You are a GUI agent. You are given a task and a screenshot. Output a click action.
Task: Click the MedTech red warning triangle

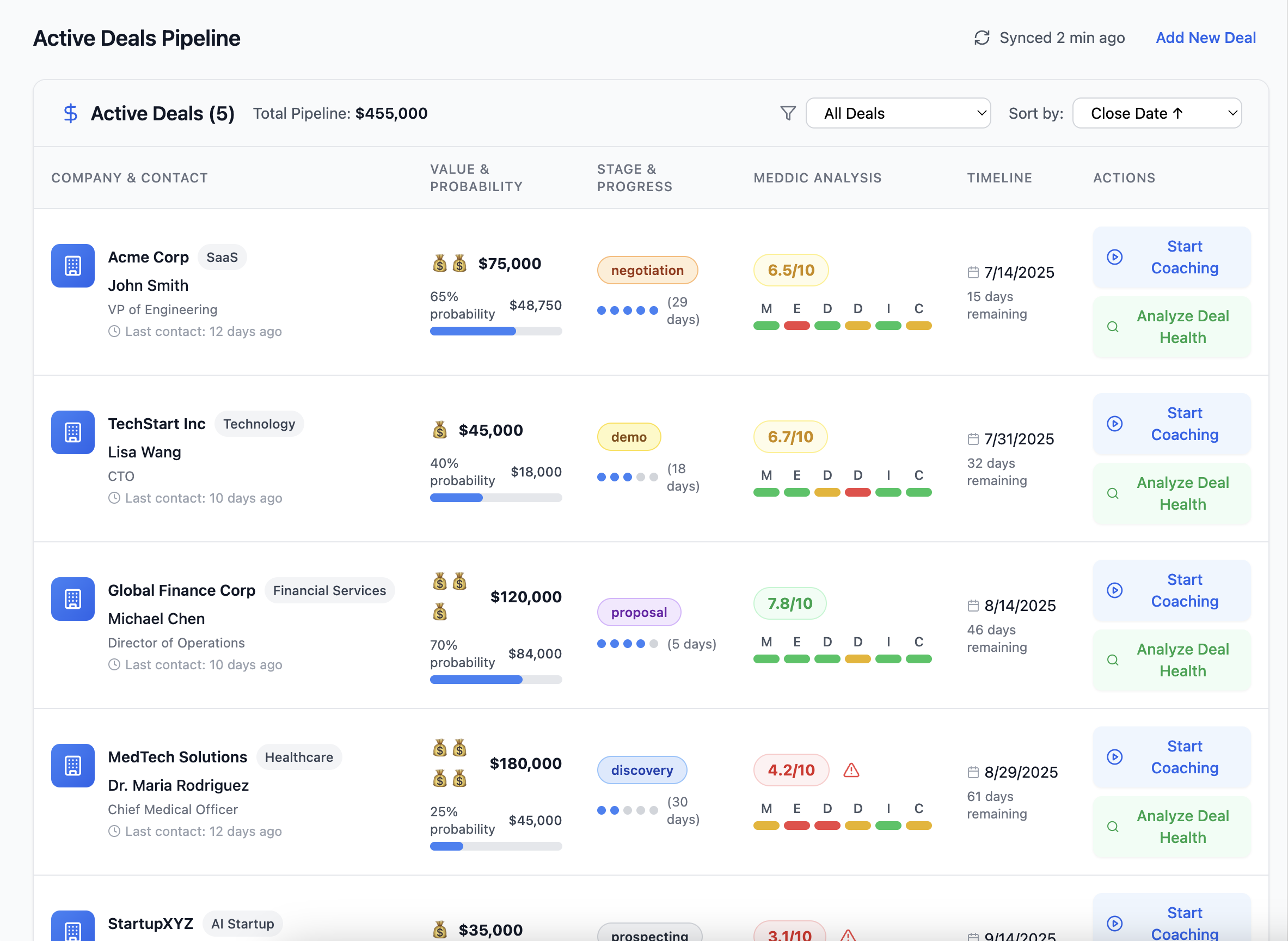[851, 770]
